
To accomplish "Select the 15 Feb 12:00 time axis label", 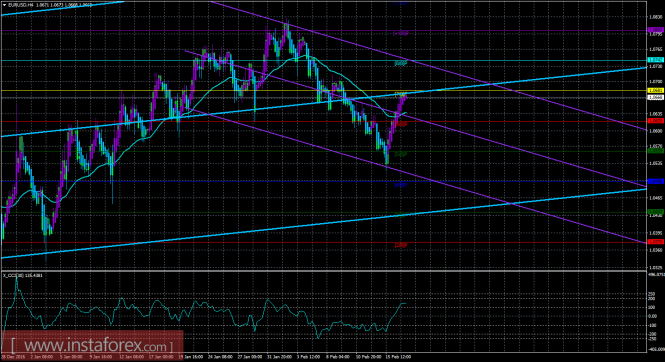I will pyautogui.click(x=400, y=357).
